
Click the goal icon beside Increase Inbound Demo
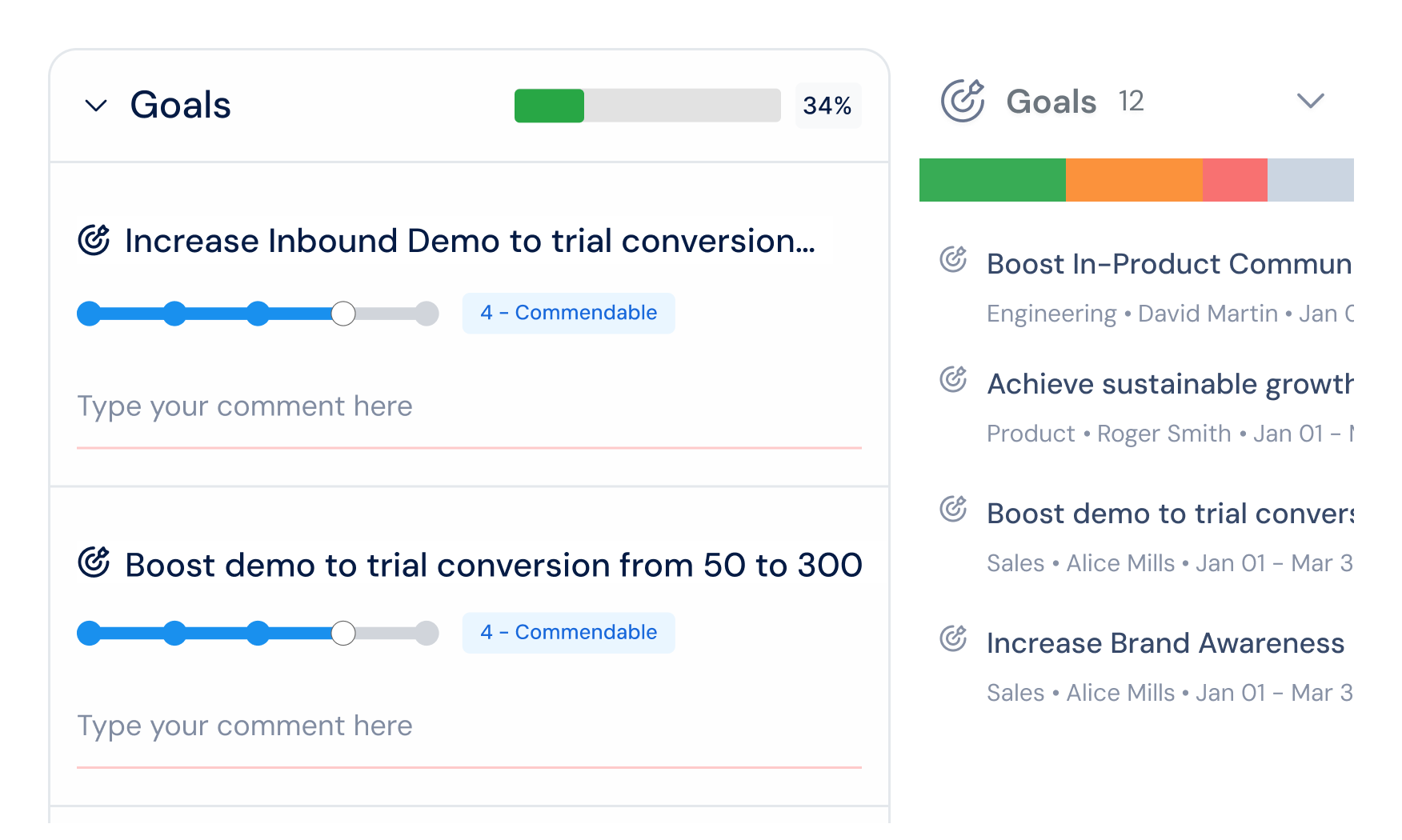pos(94,240)
